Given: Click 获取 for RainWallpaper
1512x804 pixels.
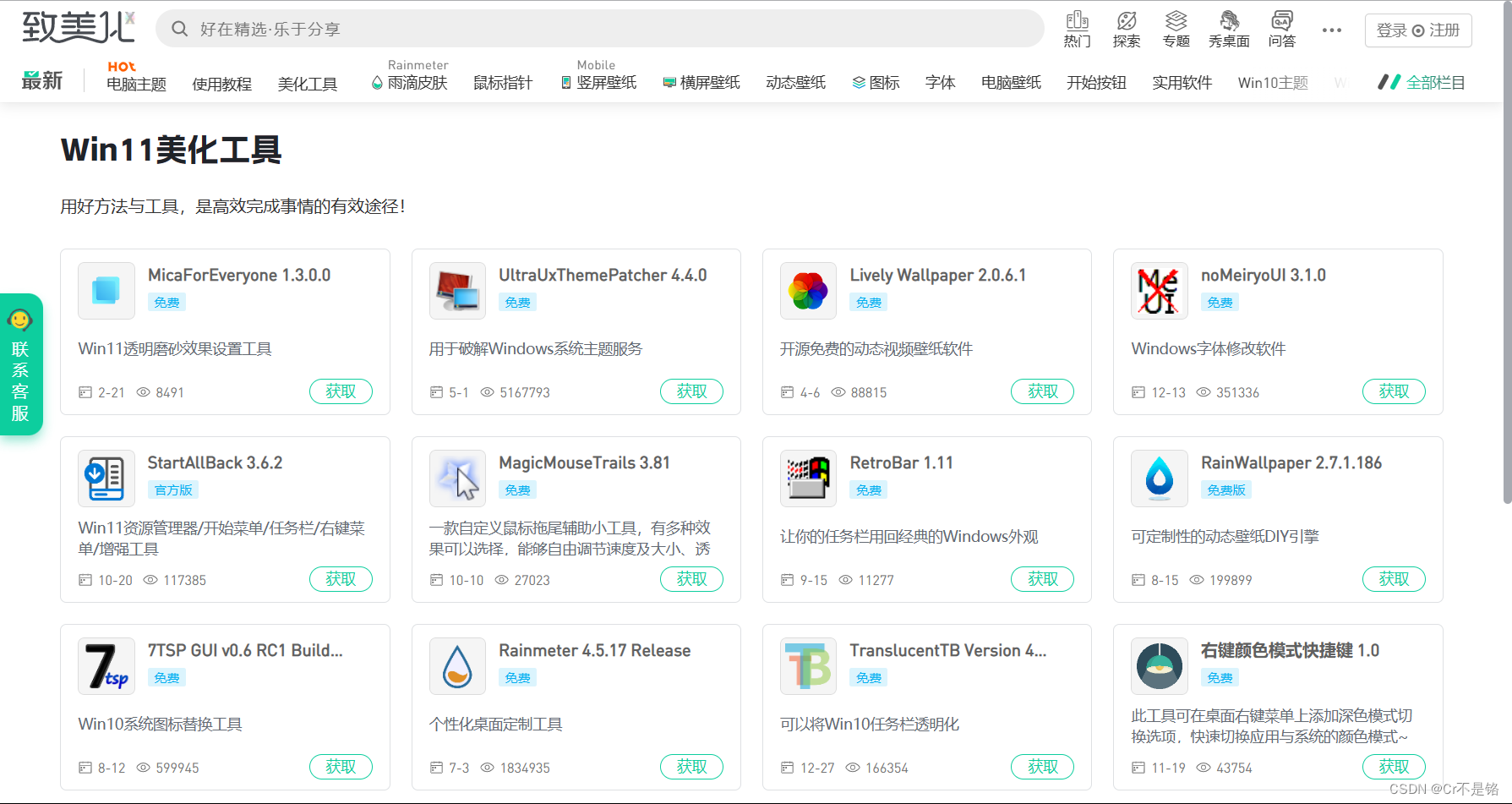Looking at the screenshot, I should tap(1394, 579).
